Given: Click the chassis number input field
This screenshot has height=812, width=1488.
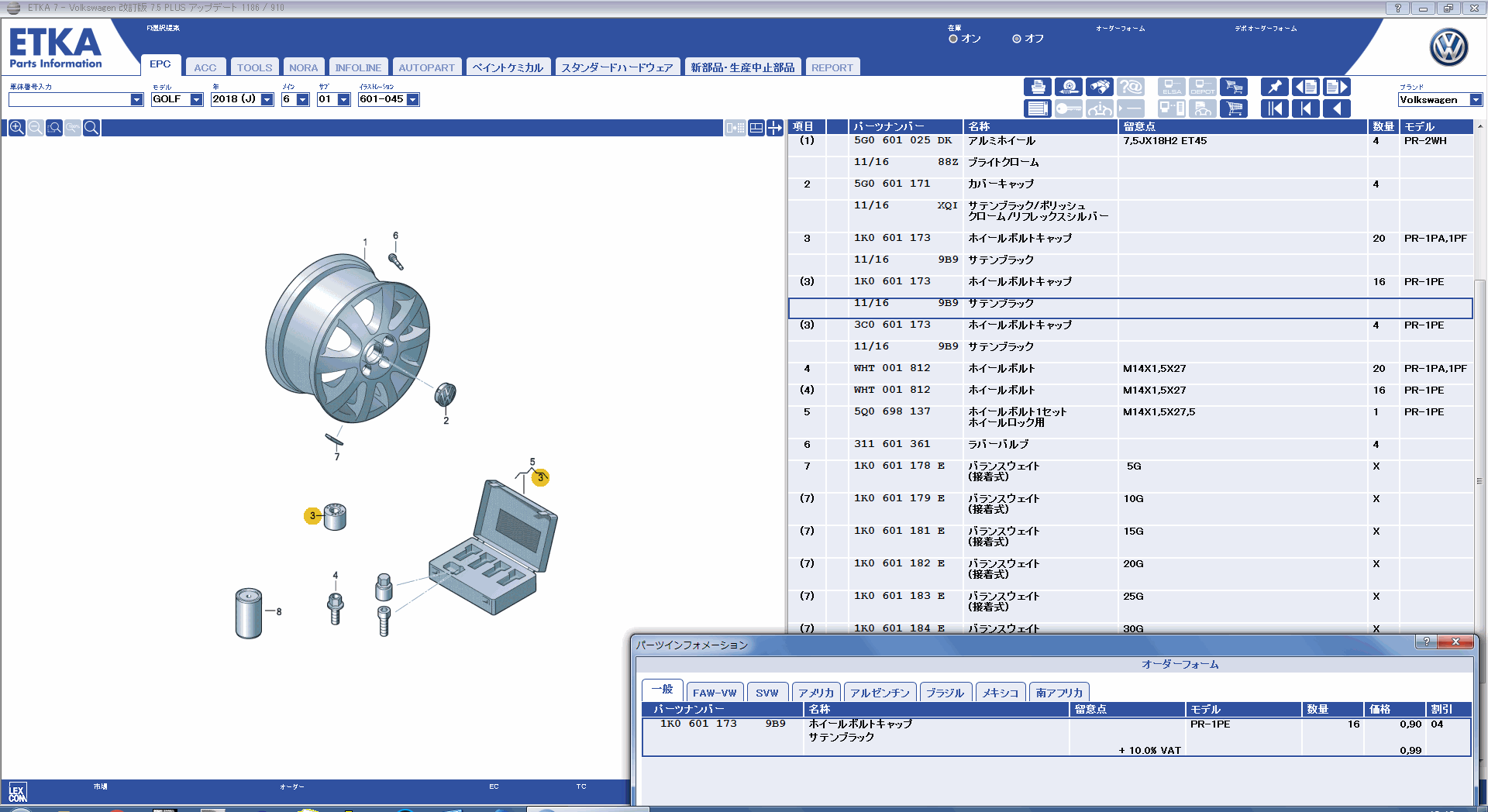Looking at the screenshot, I should pos(70,100).
